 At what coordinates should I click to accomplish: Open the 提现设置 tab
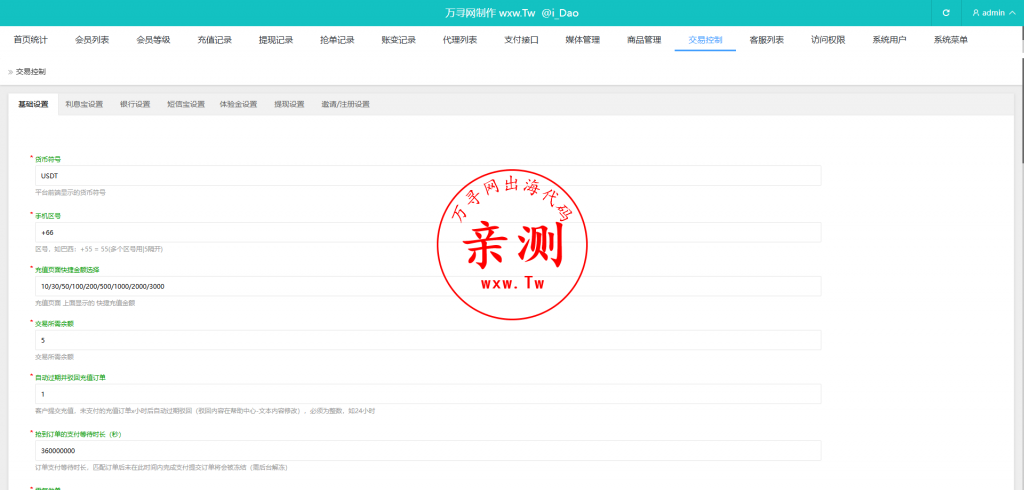point(289,105)
